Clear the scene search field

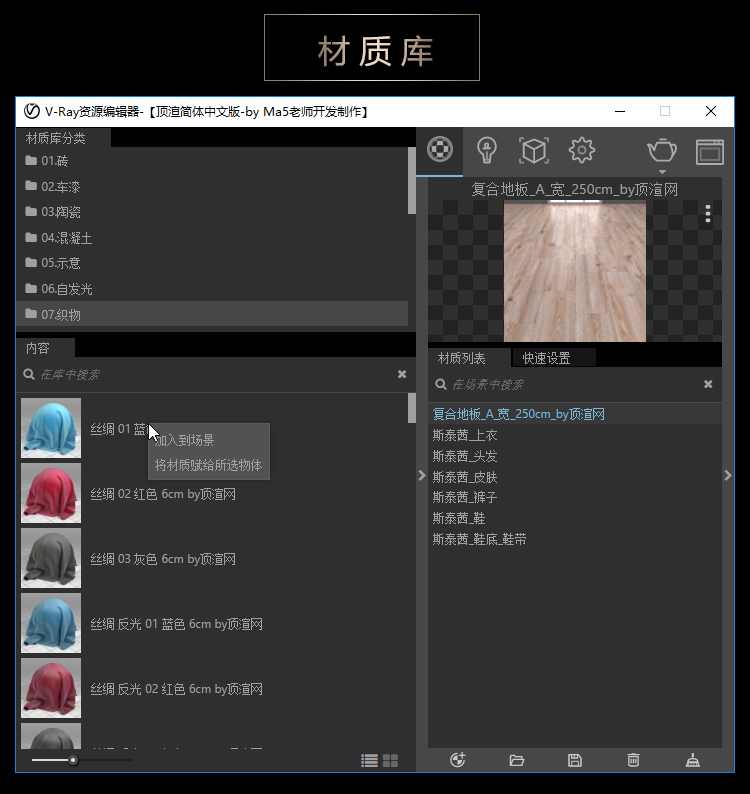[x=708, y=384]
